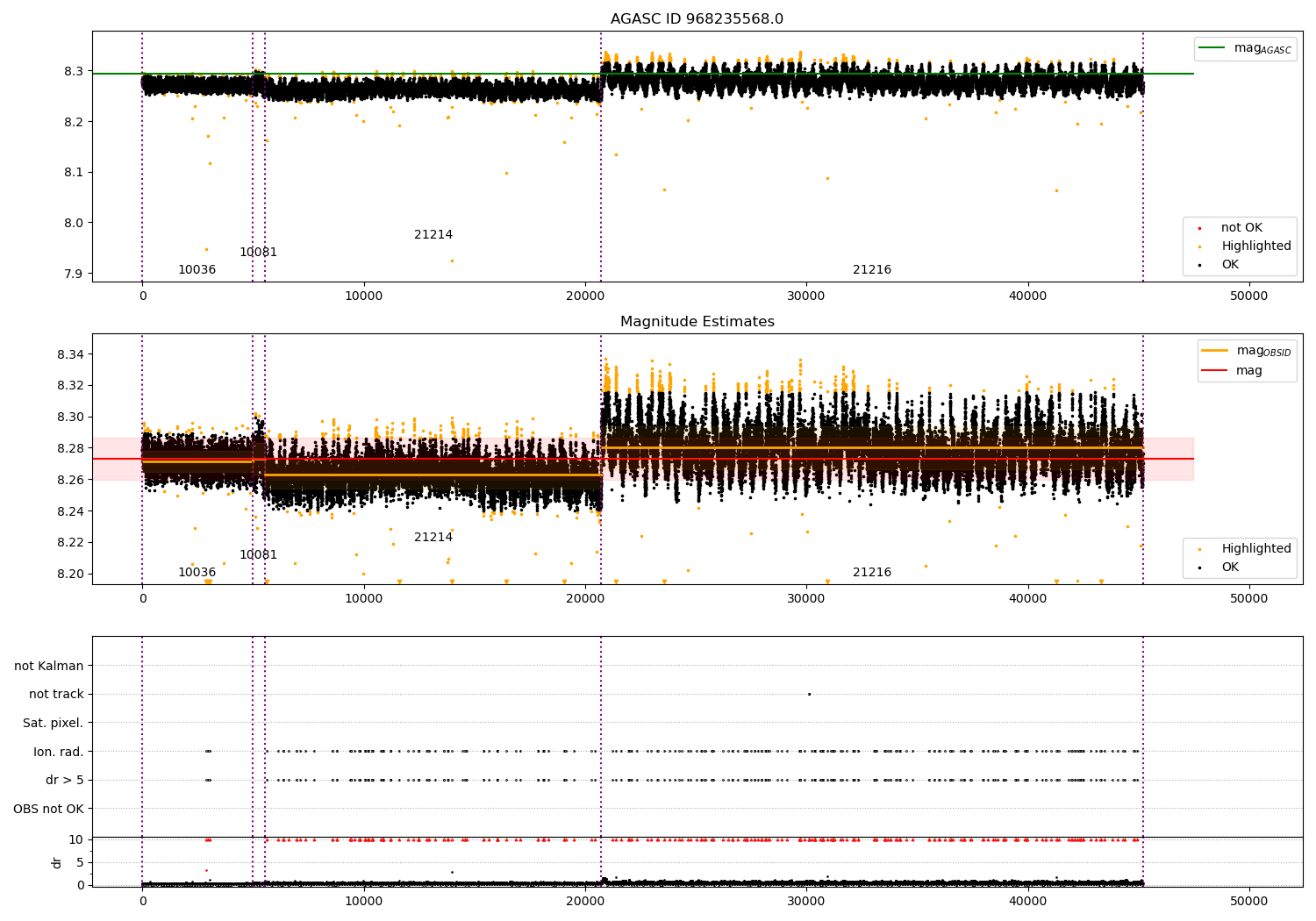Click the 8.20 y-tick of middle plot
This screenshot has width=1316, height=921.
[70, 574]
